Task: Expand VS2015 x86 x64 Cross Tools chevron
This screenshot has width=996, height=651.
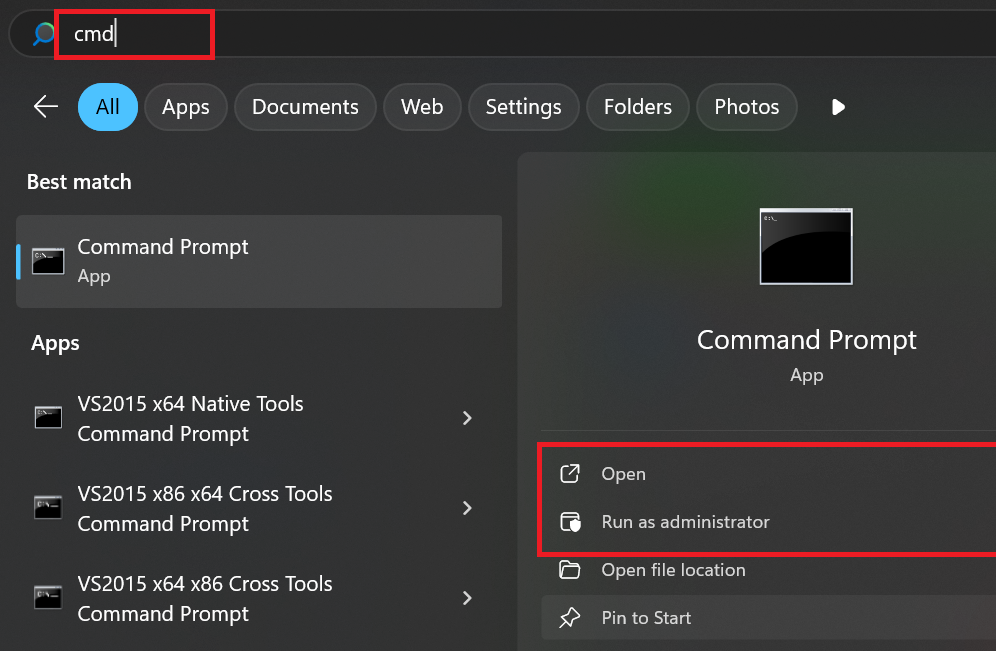Action: coord(467,508)
